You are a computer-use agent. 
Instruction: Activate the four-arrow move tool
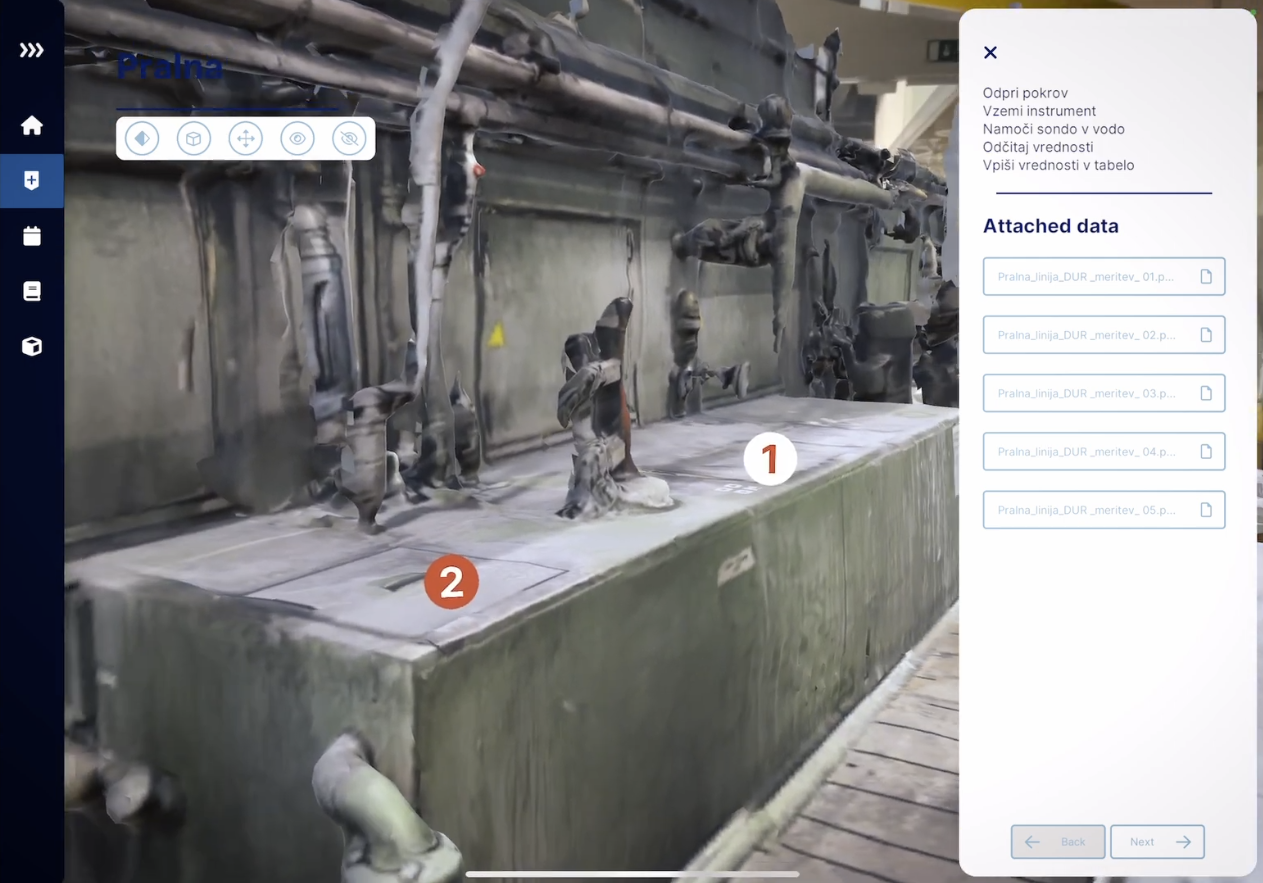click(x=245, y=139)
